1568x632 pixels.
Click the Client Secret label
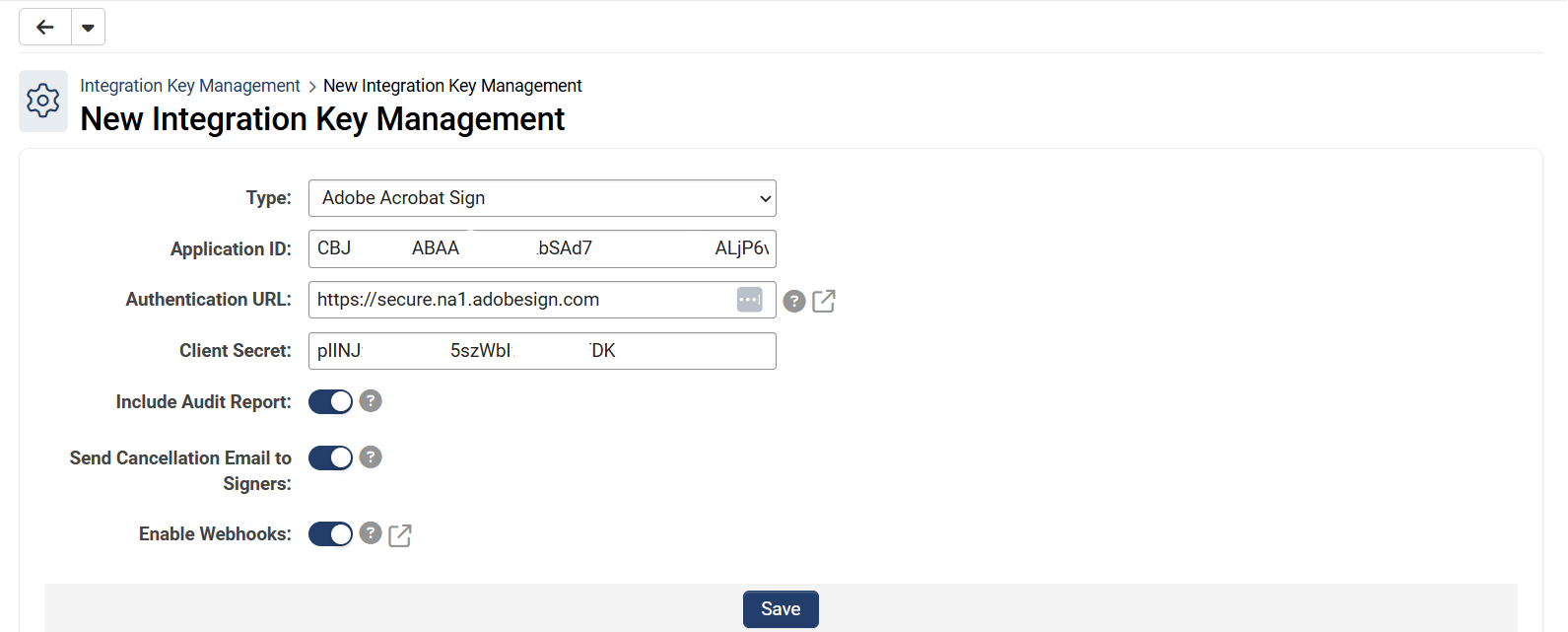pos(236,350)
